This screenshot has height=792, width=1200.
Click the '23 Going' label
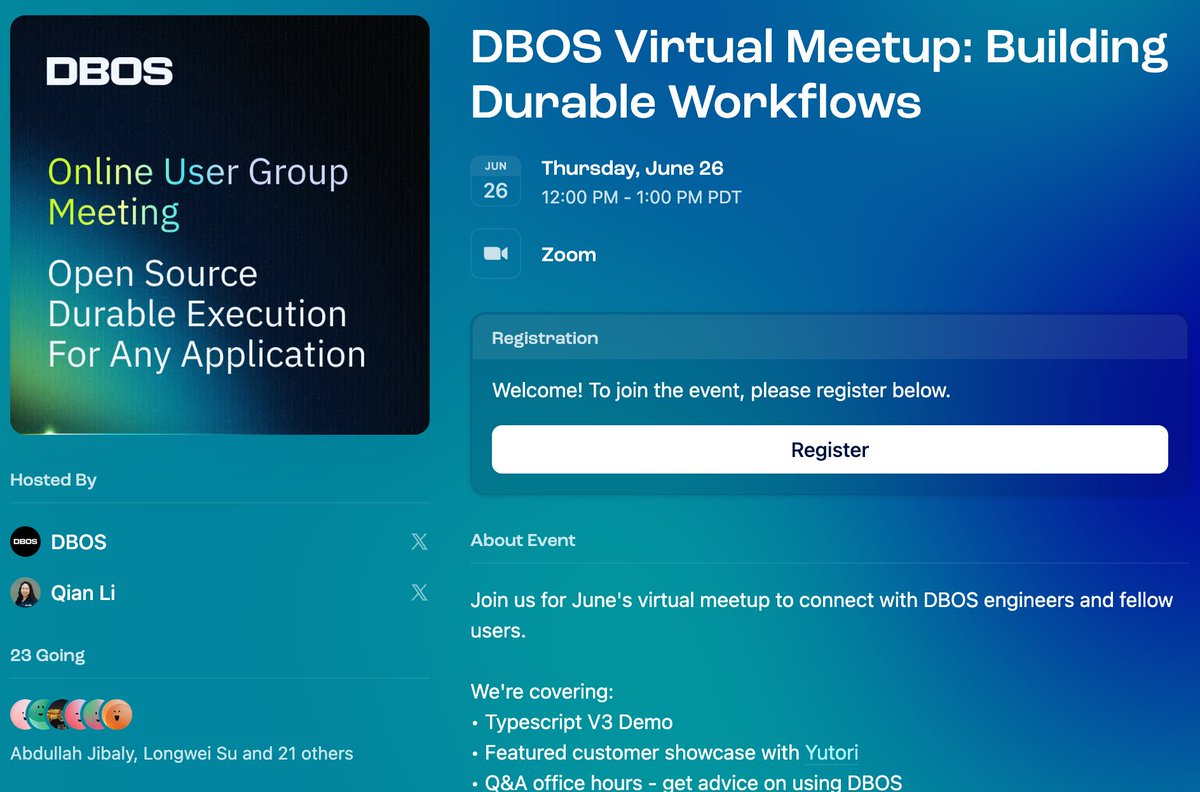[47, 656]
